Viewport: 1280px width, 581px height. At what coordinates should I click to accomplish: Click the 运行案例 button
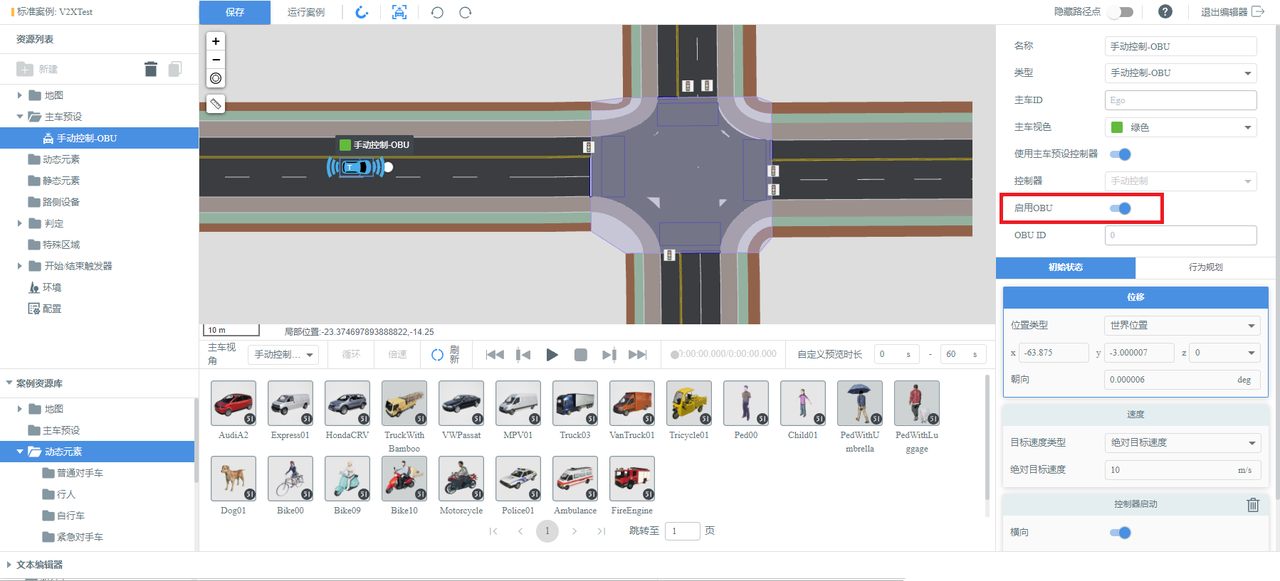(305, 12)
